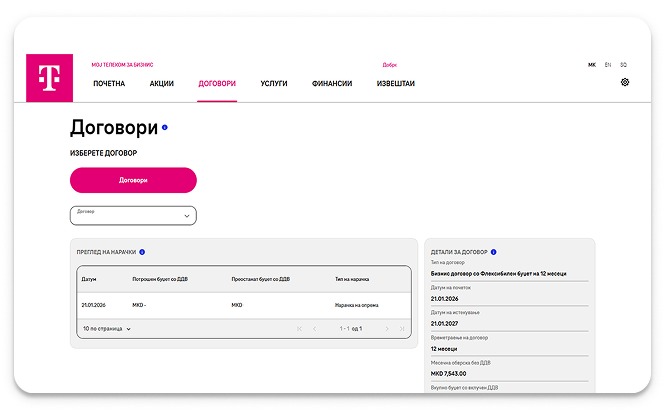Screen dimensions: 665x412
Task: Select the Договори navigation tab
Action: tap(217, 84)
